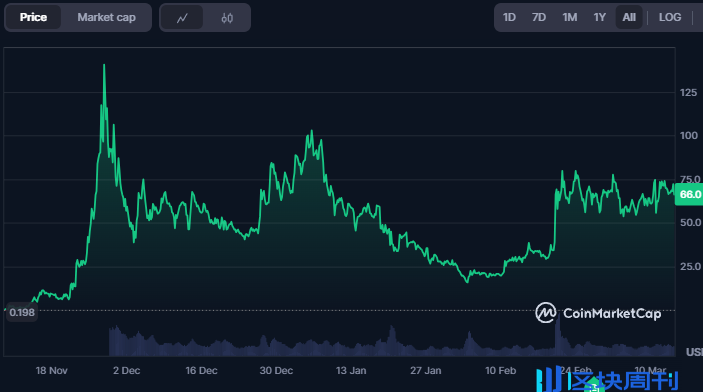Click the highest price peak on chart

click(104, 66)
